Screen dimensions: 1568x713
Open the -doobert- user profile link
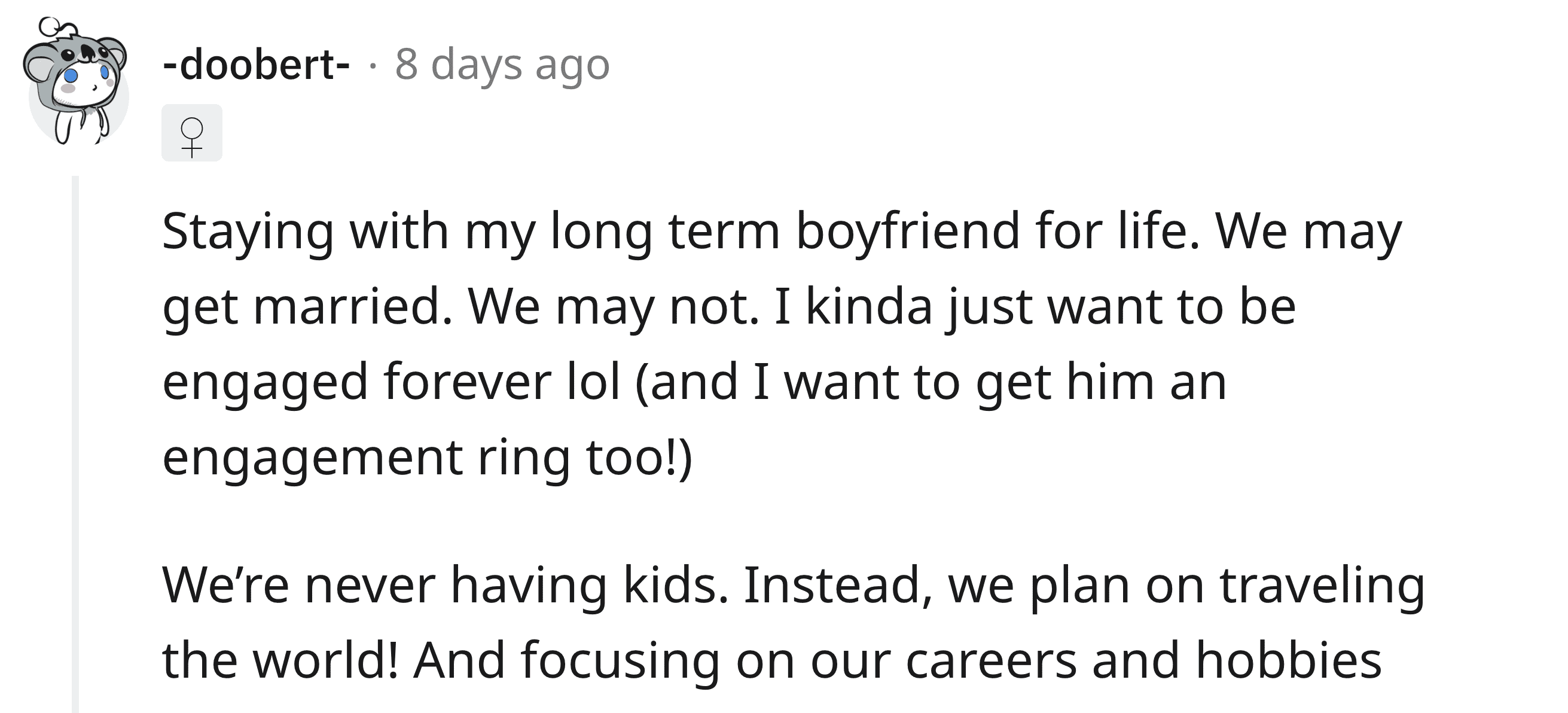click(257, 65)
